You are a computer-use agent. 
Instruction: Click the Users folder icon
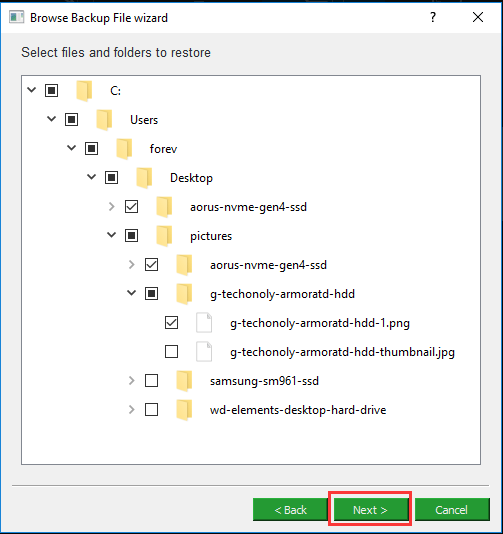point(104,120)
